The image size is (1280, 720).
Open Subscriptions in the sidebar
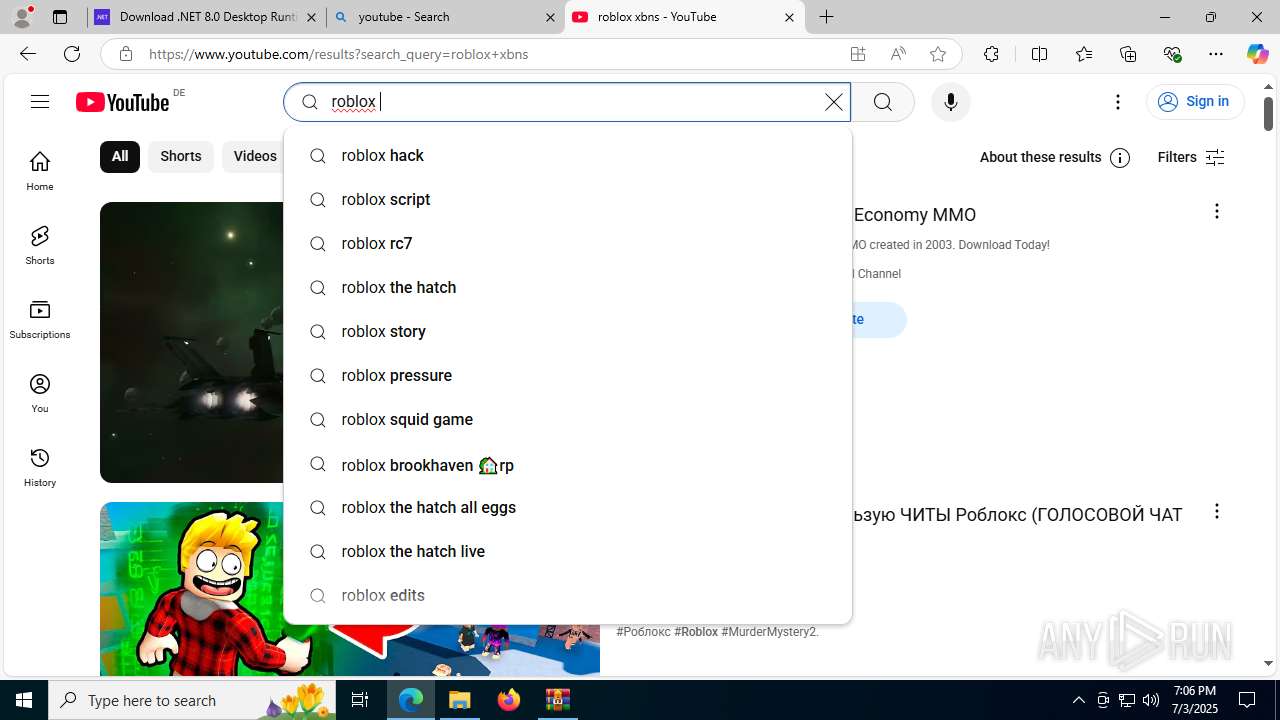(40, 319)
